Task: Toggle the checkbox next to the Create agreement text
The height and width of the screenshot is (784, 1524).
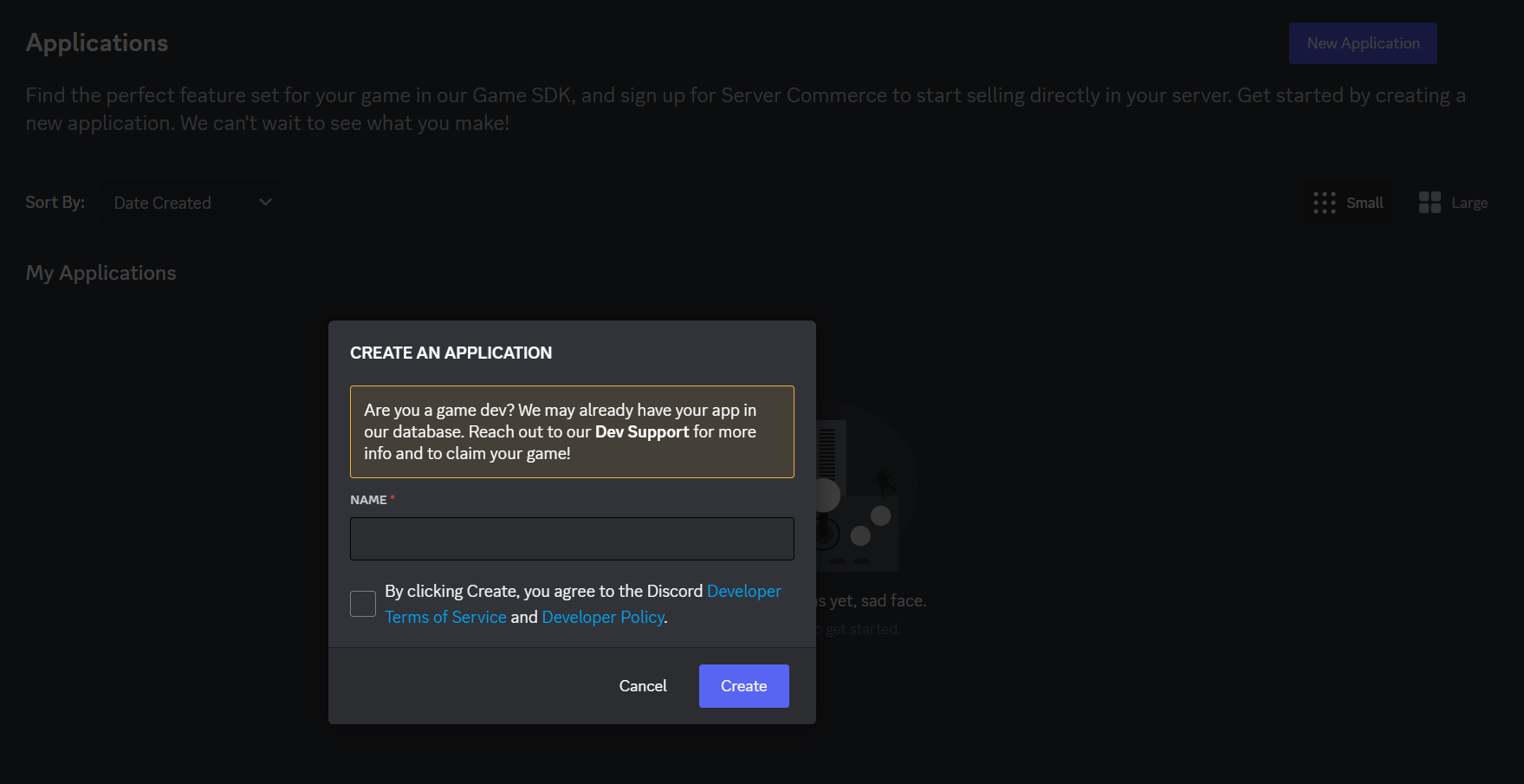Action: (363, 603)
